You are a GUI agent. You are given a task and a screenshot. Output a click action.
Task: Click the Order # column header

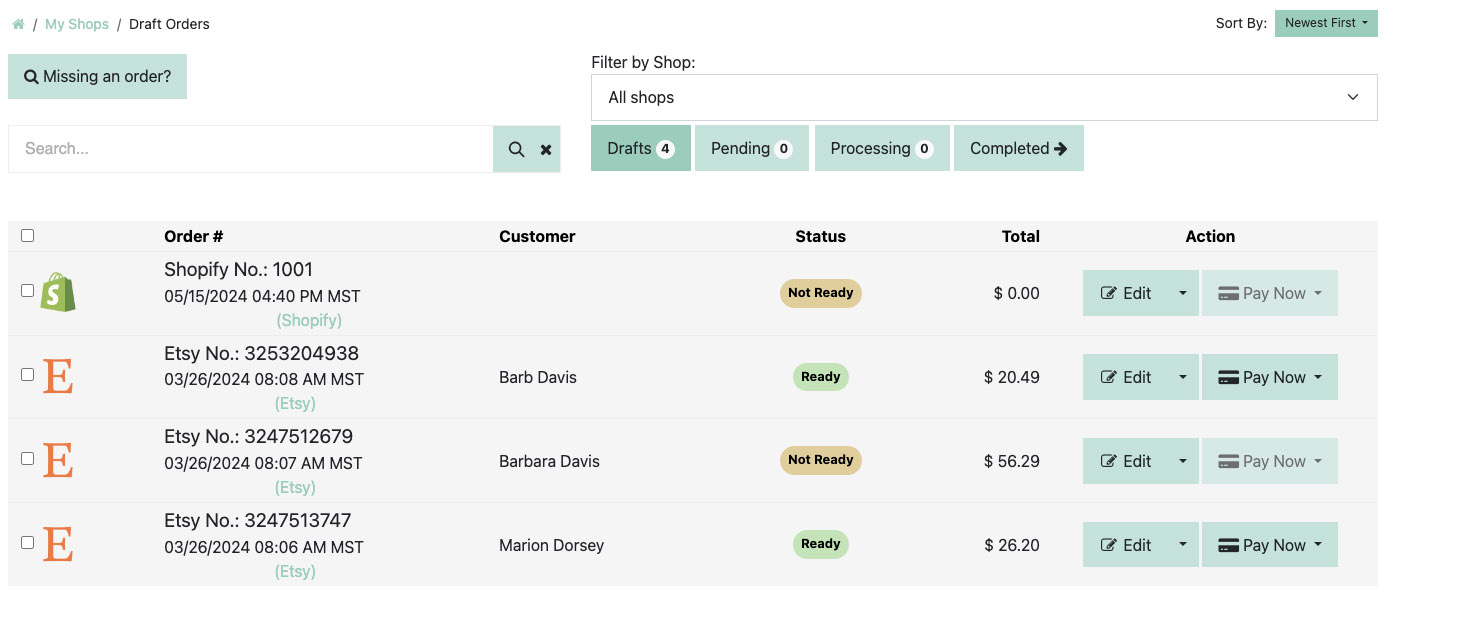[x=194, y=236]
